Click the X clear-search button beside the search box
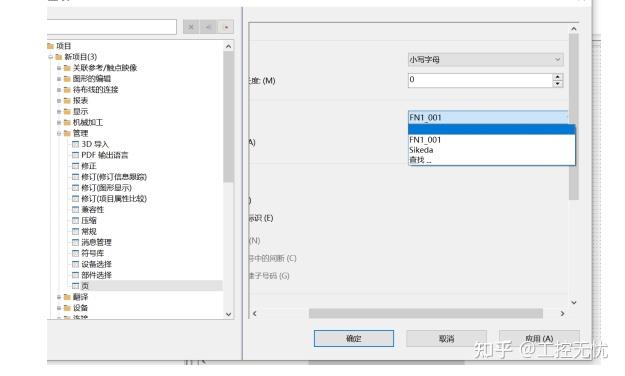Screen dimensions: 625x376 coord(191,27)
